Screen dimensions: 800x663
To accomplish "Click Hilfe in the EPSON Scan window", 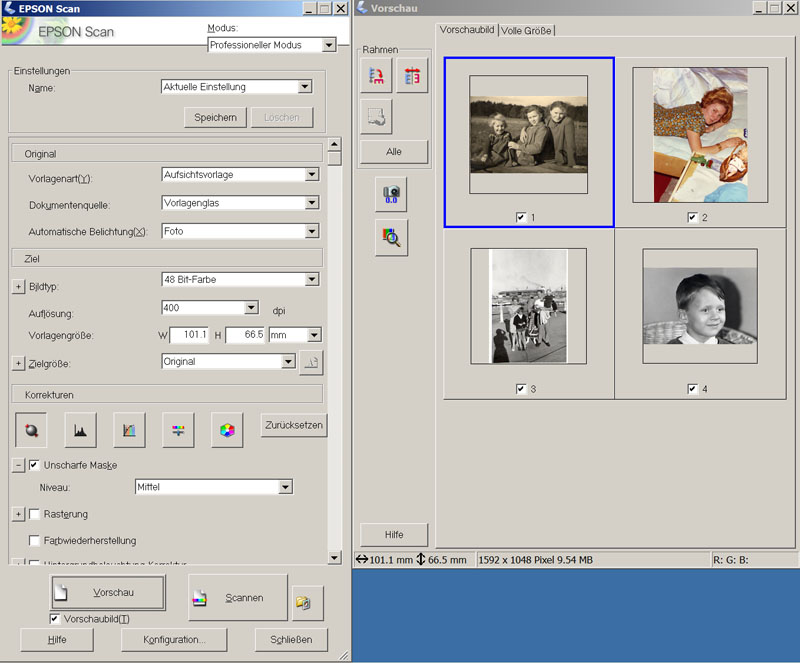I will point(57,640).
